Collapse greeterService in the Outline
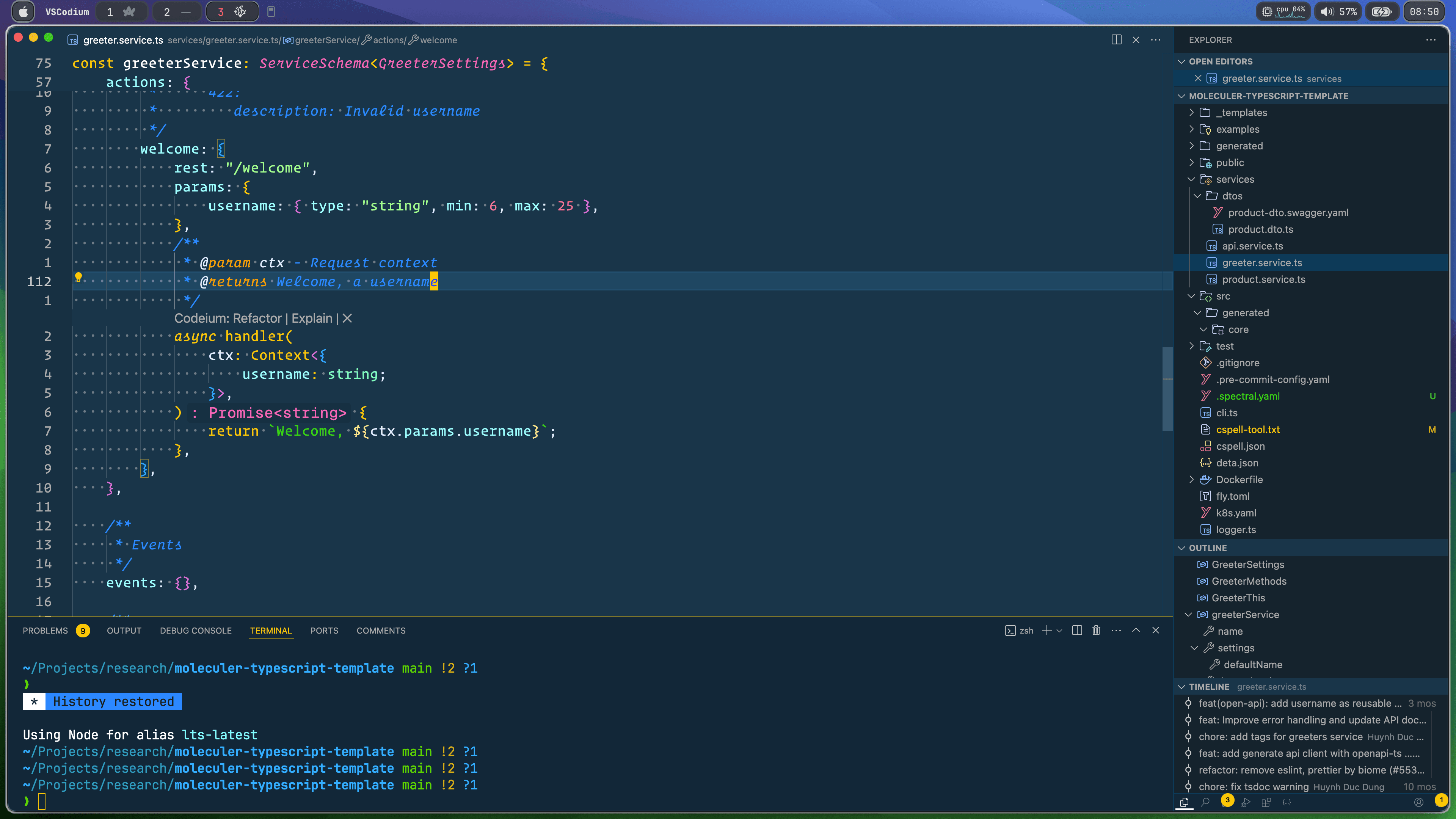 coord(1189,614)
